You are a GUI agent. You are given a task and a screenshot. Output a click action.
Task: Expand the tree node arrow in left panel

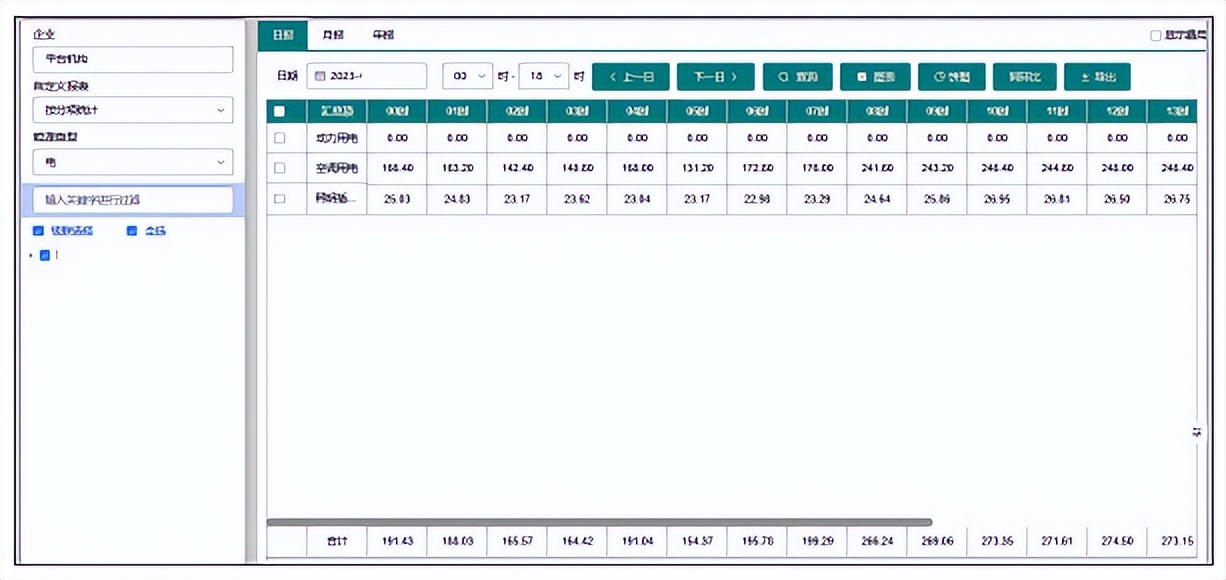coord(31,255)
